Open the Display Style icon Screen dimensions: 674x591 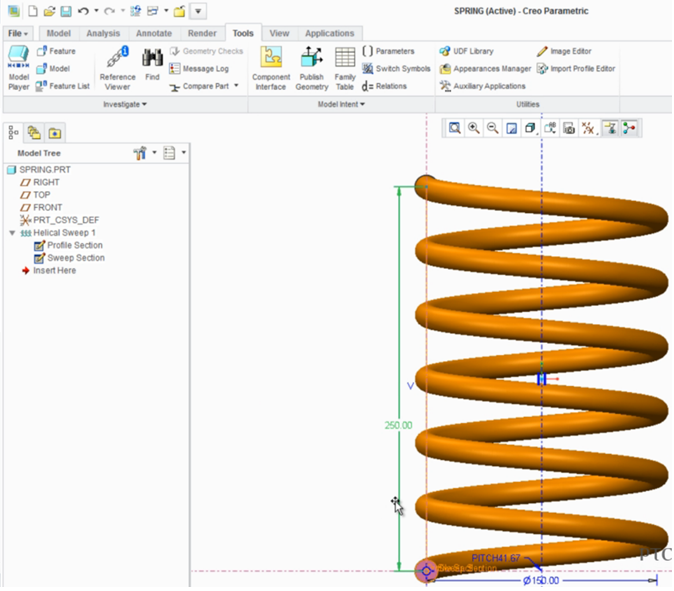[530, 128]
